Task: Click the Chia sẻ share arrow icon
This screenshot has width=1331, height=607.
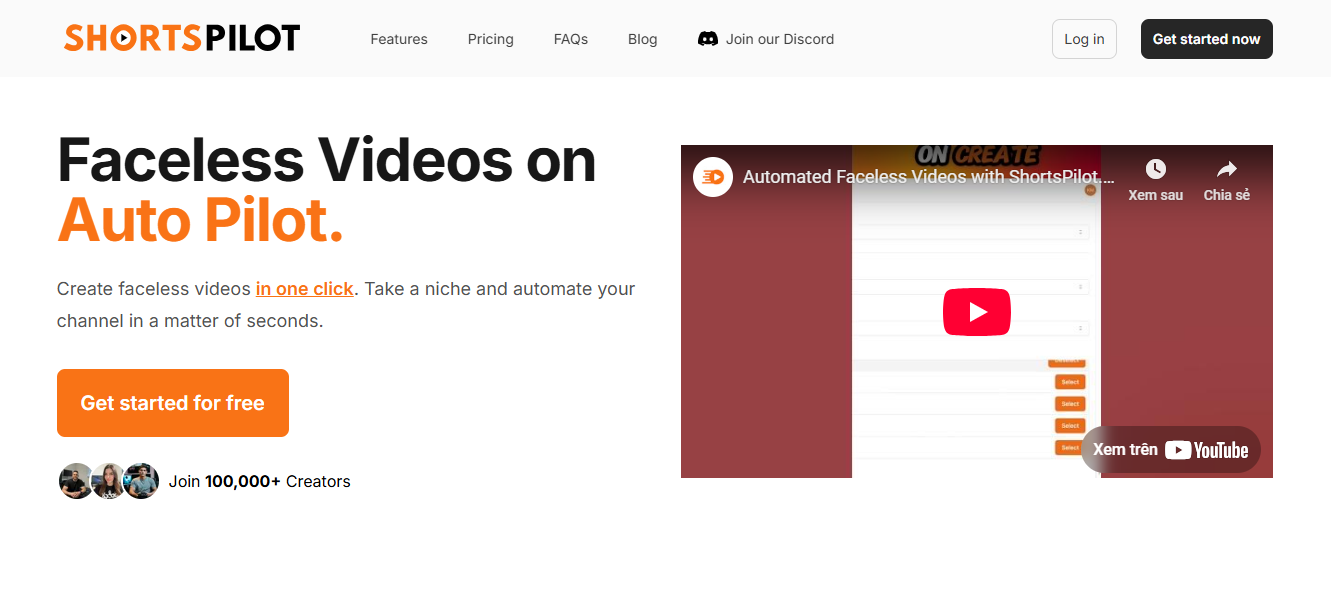Action: [1226, 169]
